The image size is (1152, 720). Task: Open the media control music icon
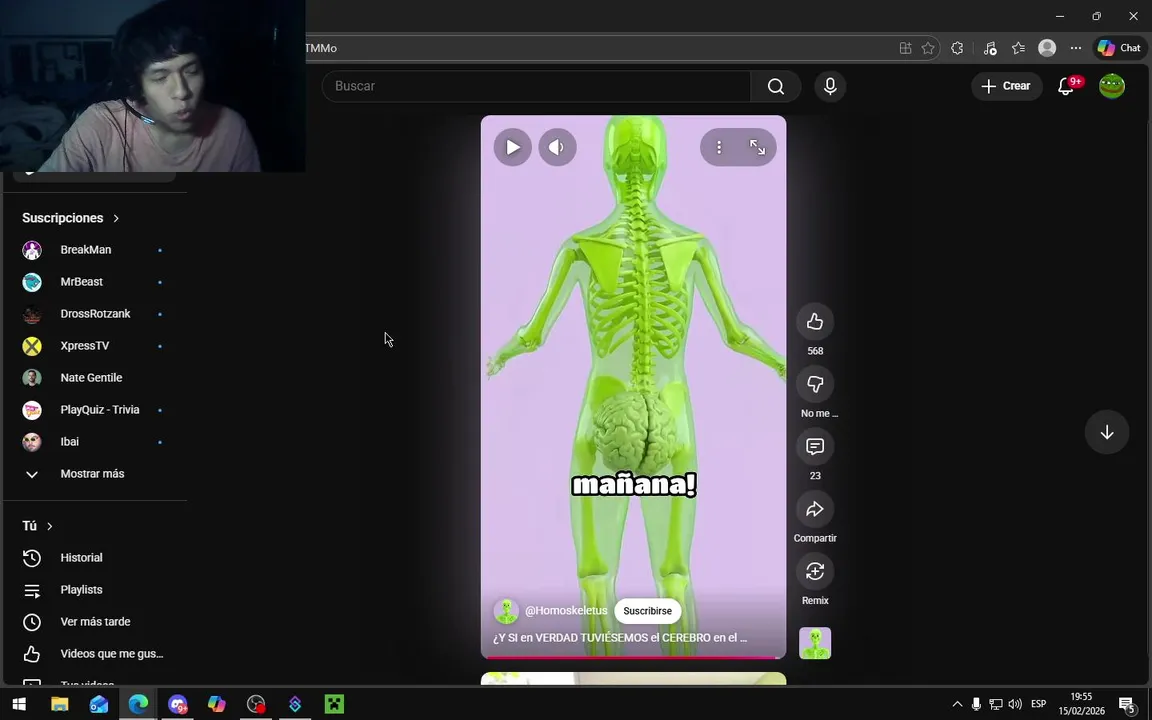[990, 48]
